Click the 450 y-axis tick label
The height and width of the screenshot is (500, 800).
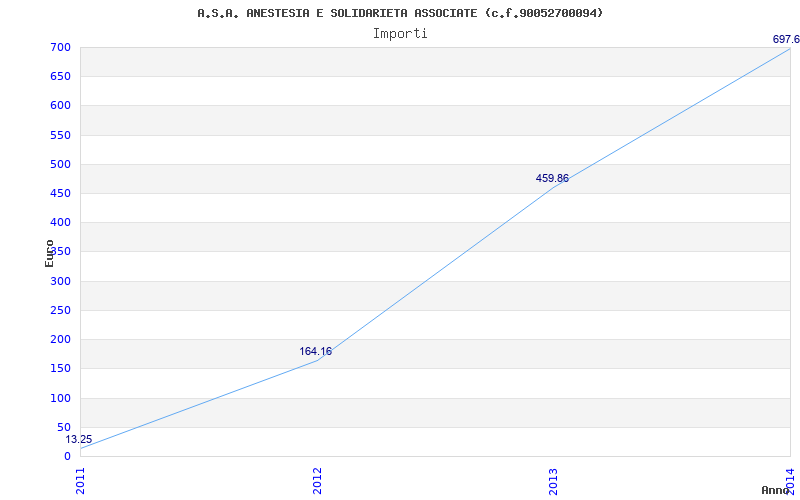[61, 193]
